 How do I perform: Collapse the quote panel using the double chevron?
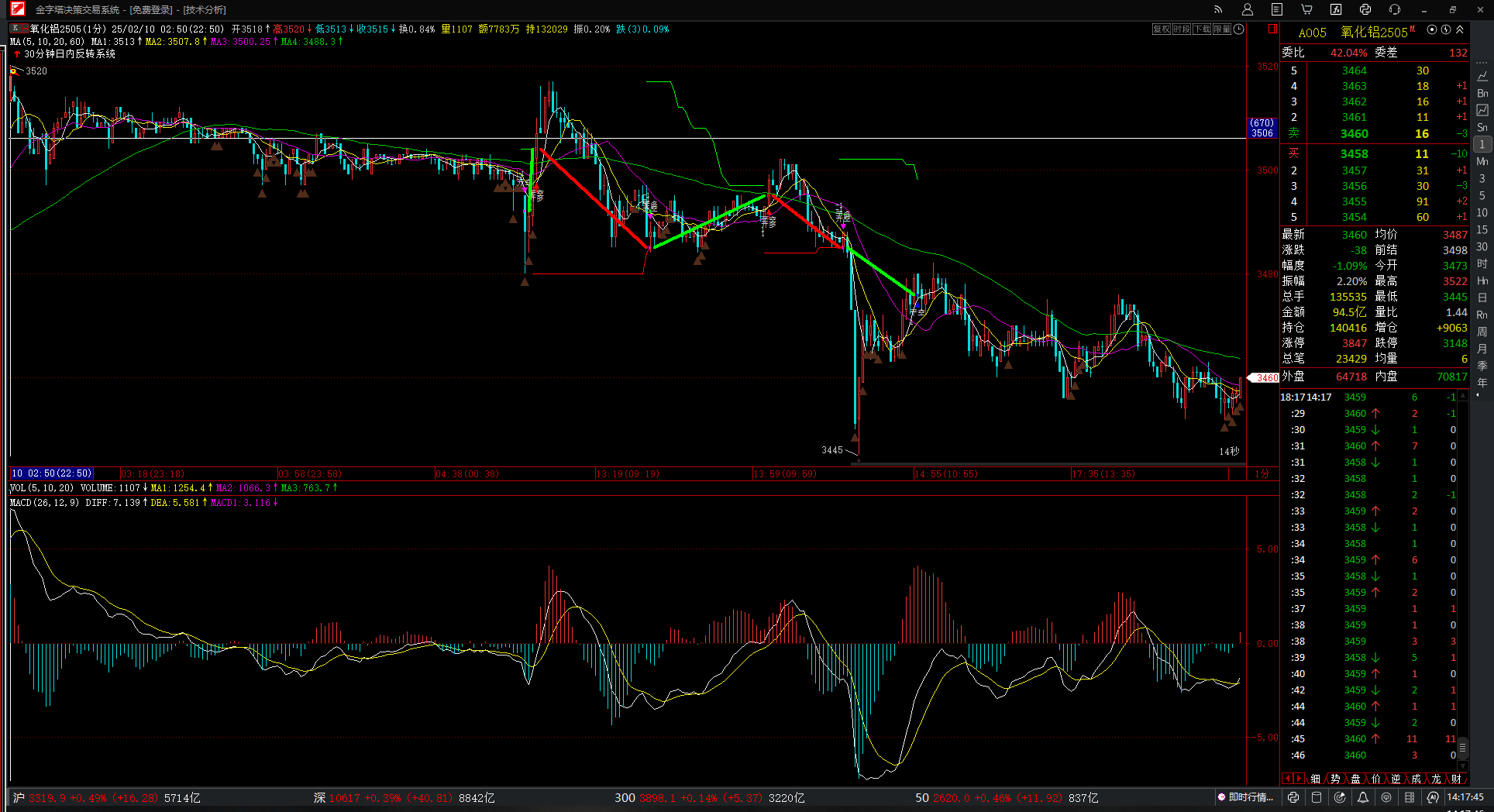coord(1460,29)
